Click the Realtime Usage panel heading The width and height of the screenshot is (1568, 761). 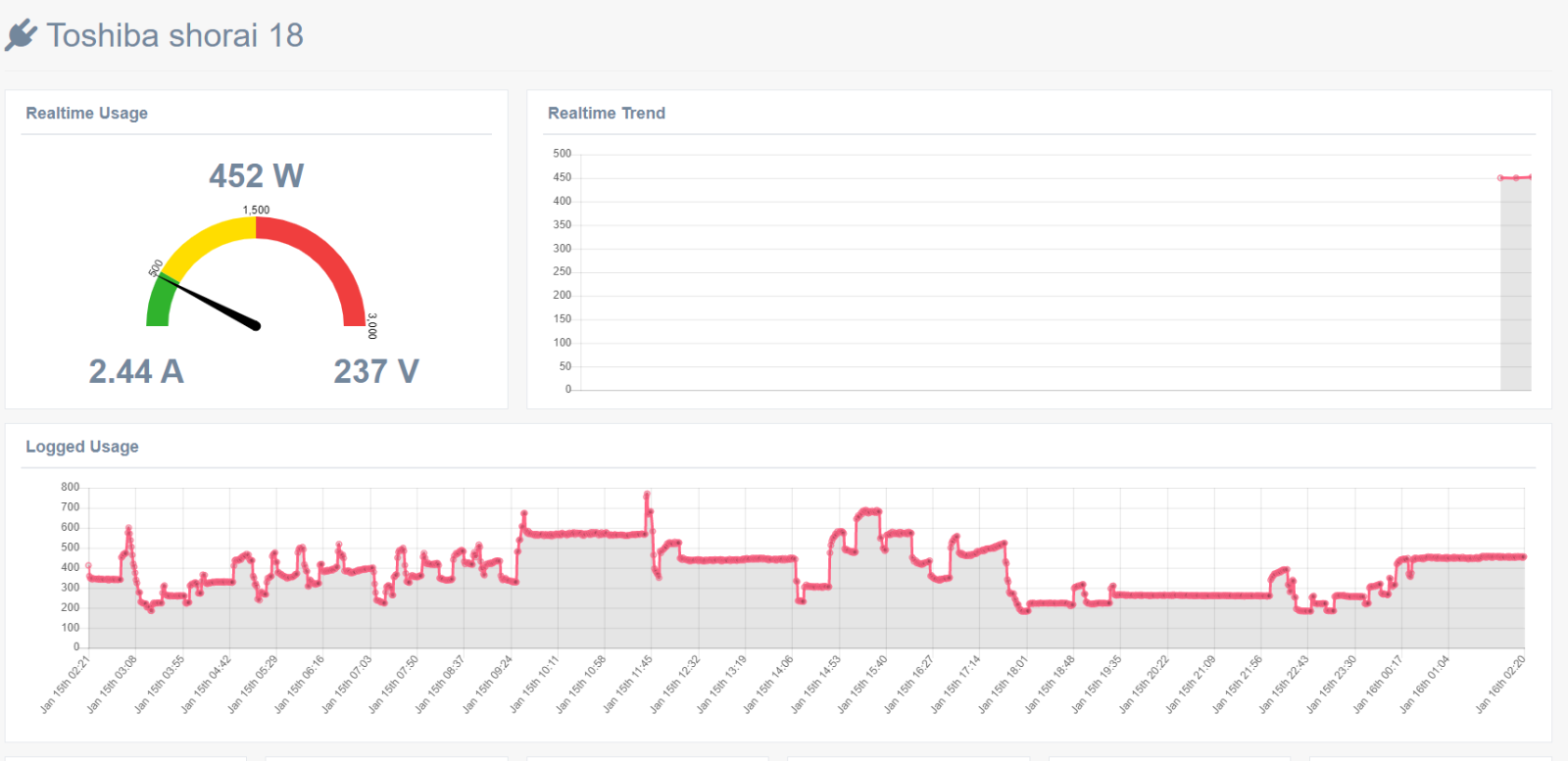tap(86, 113)
